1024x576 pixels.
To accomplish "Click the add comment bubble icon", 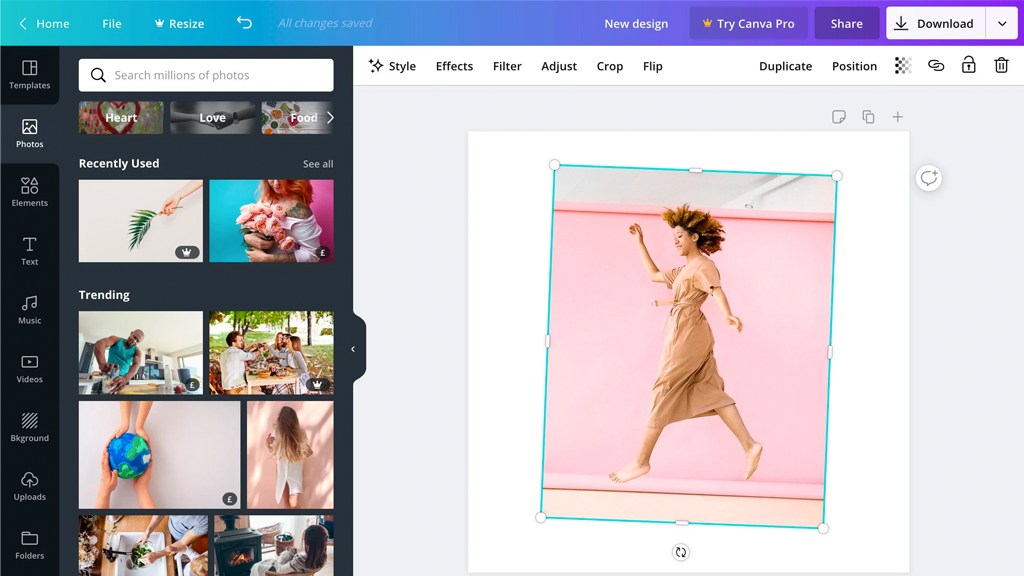I will [x=929, y=178].
